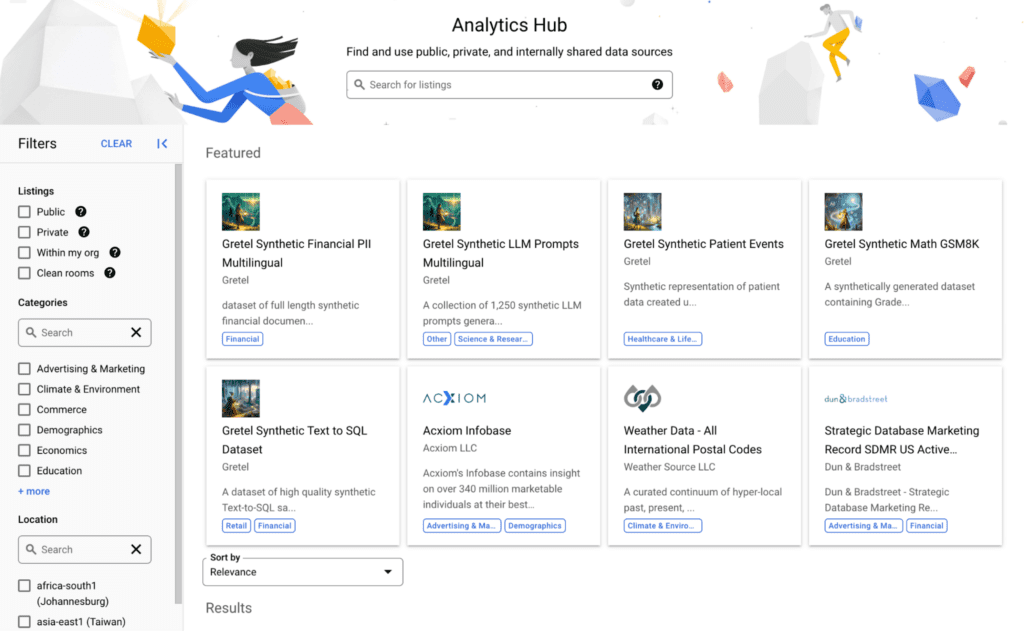Expand more categories via the + more link
This screenshot has height=631, width=1024.
tap(33, 490)
